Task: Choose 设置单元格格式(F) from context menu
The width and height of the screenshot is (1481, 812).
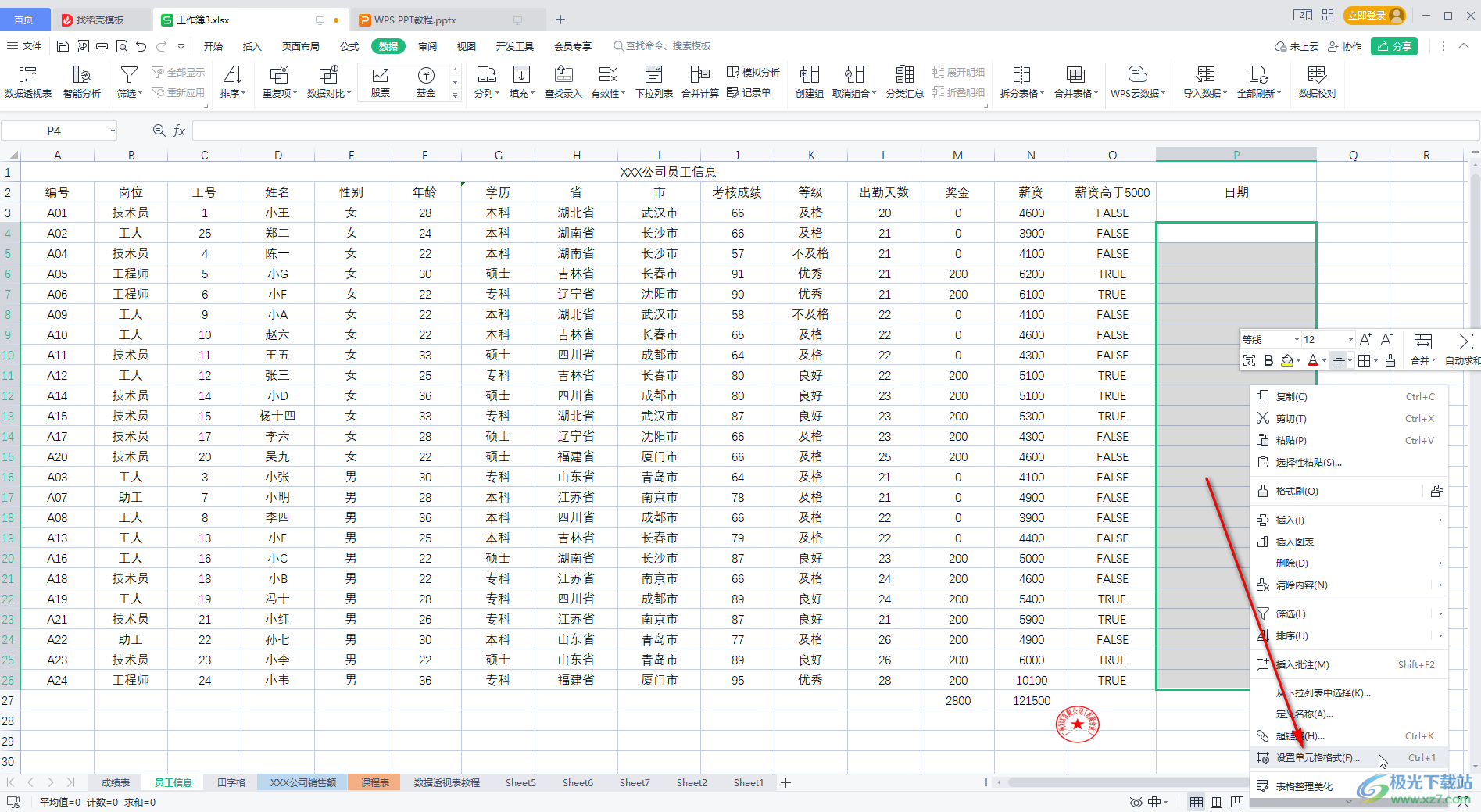Action: pyautogui.click(x=1349, y=757)
